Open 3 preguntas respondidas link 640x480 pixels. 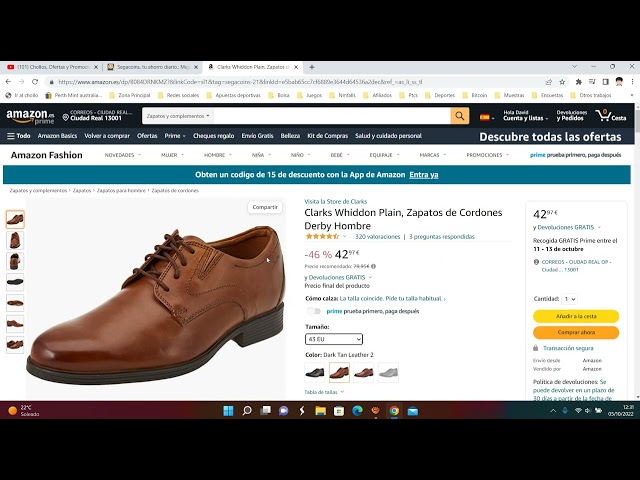[442, 237]
